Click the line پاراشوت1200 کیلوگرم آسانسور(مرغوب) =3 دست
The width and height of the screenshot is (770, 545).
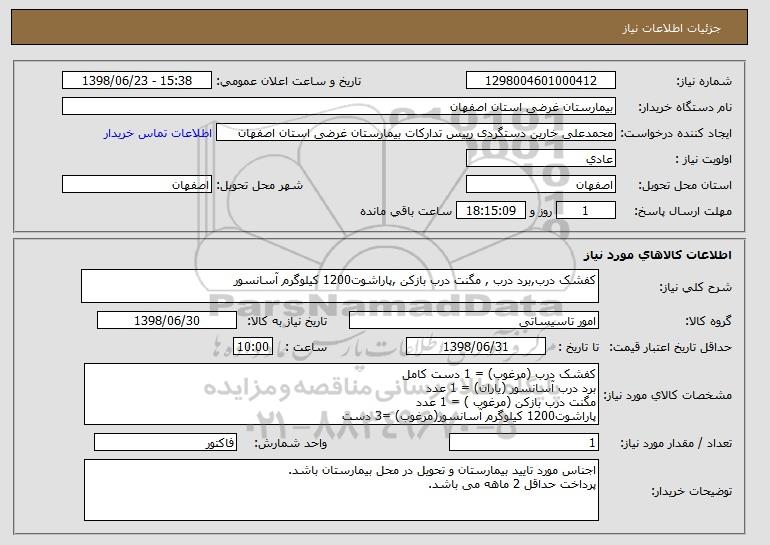tap(469, 416)
